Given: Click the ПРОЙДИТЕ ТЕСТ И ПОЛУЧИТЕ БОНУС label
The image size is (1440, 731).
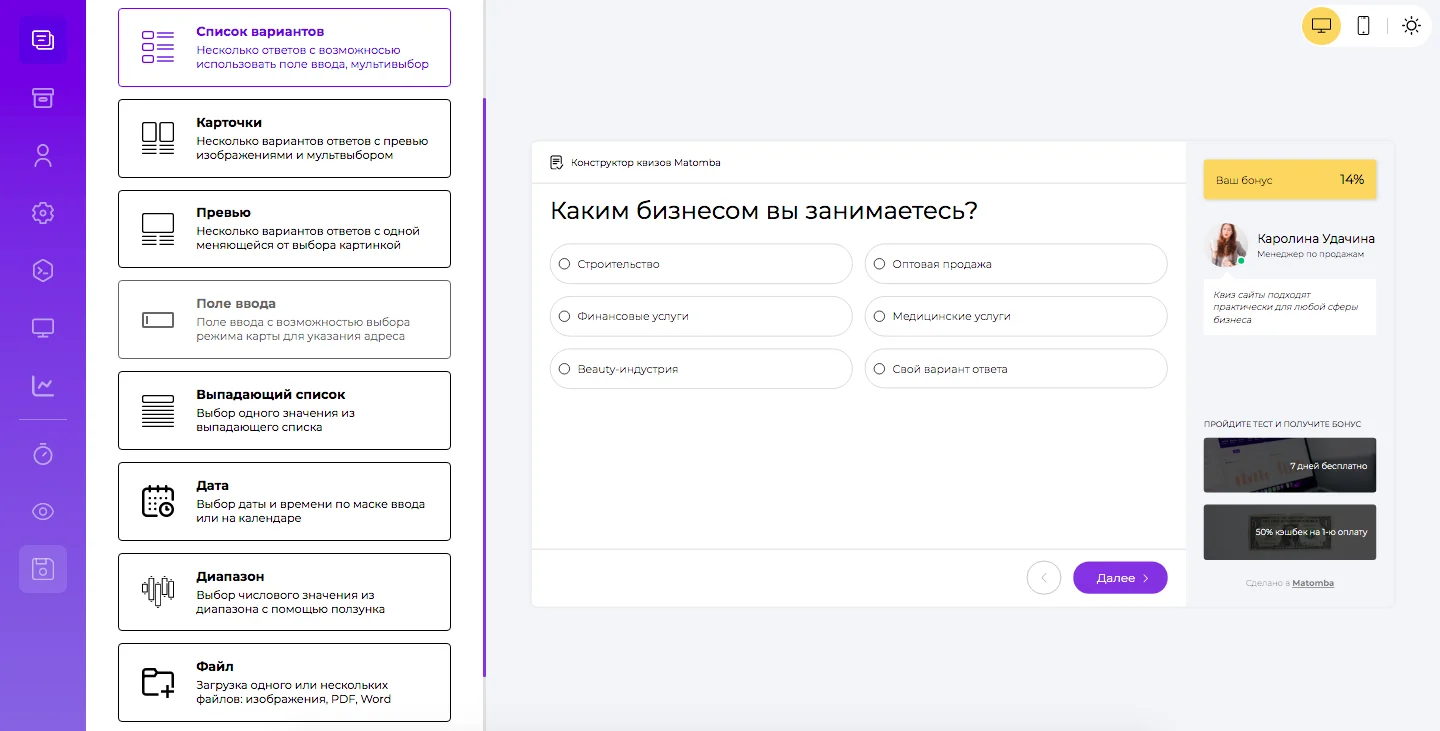Looking at the screenshot, I should coord(1282,424).
